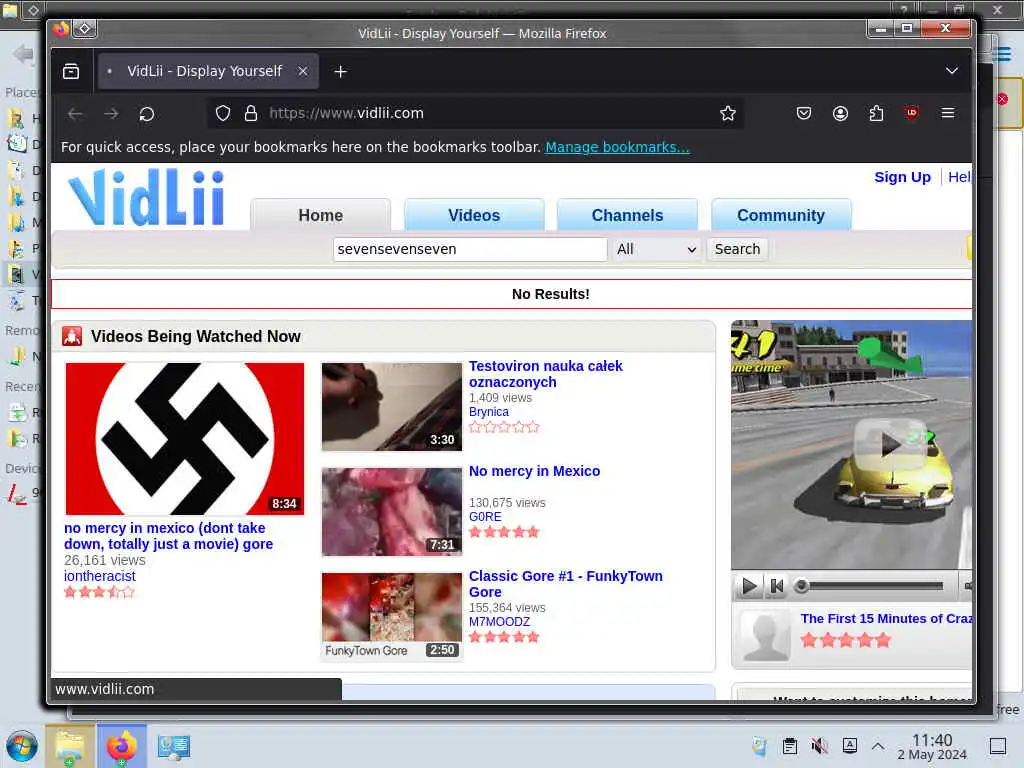
Task: Open a new tab with the plus icon
Action: [340, 72]
